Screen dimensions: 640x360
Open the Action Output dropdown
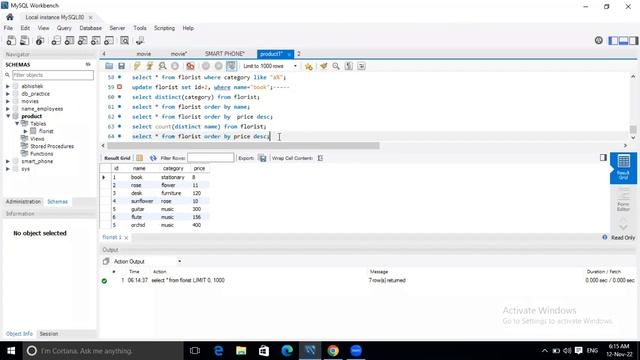point(147,261)
